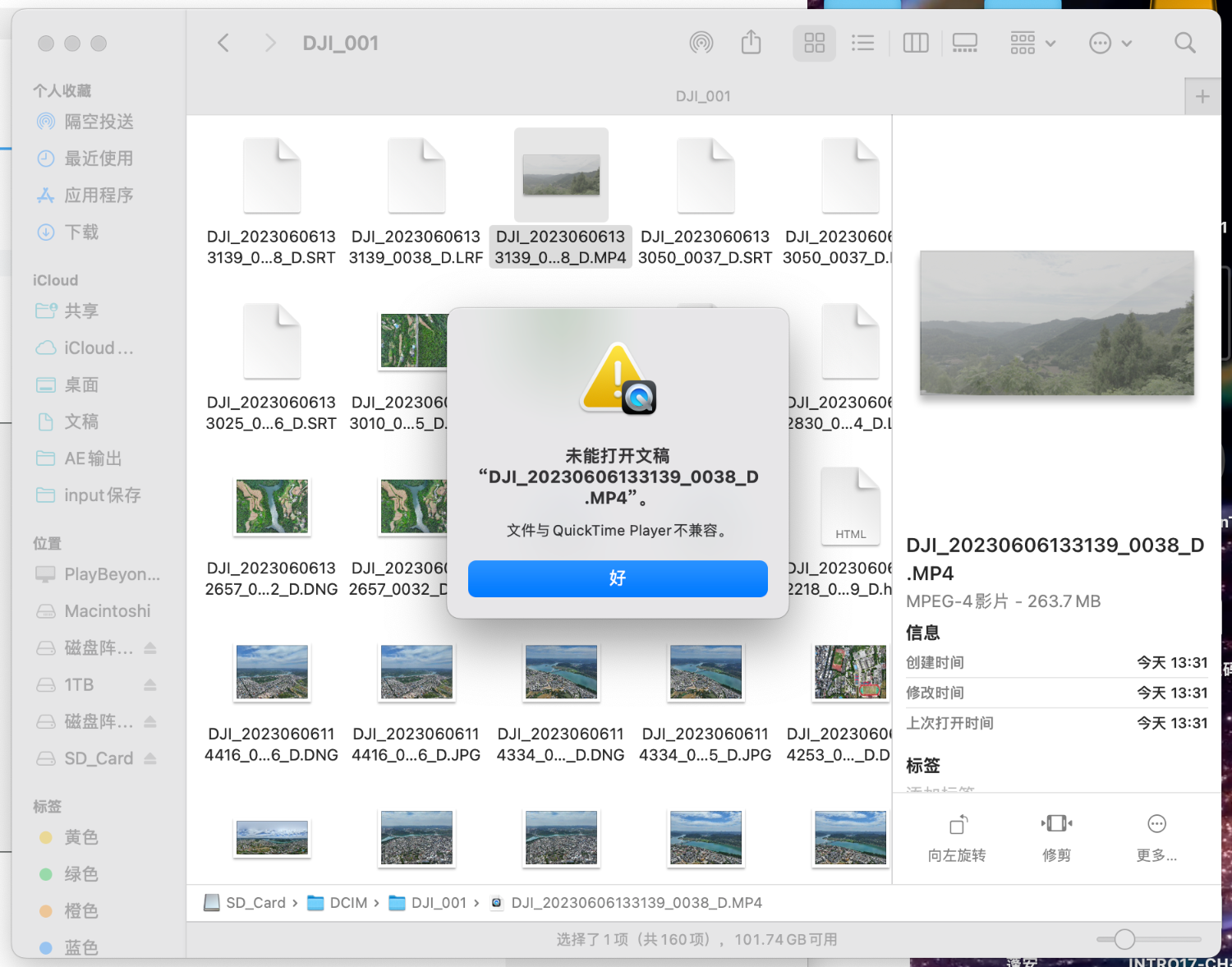The image size is (1232, 967).
Task: Open the more actions ellipsis dropdown
Action: [1110, 43]
